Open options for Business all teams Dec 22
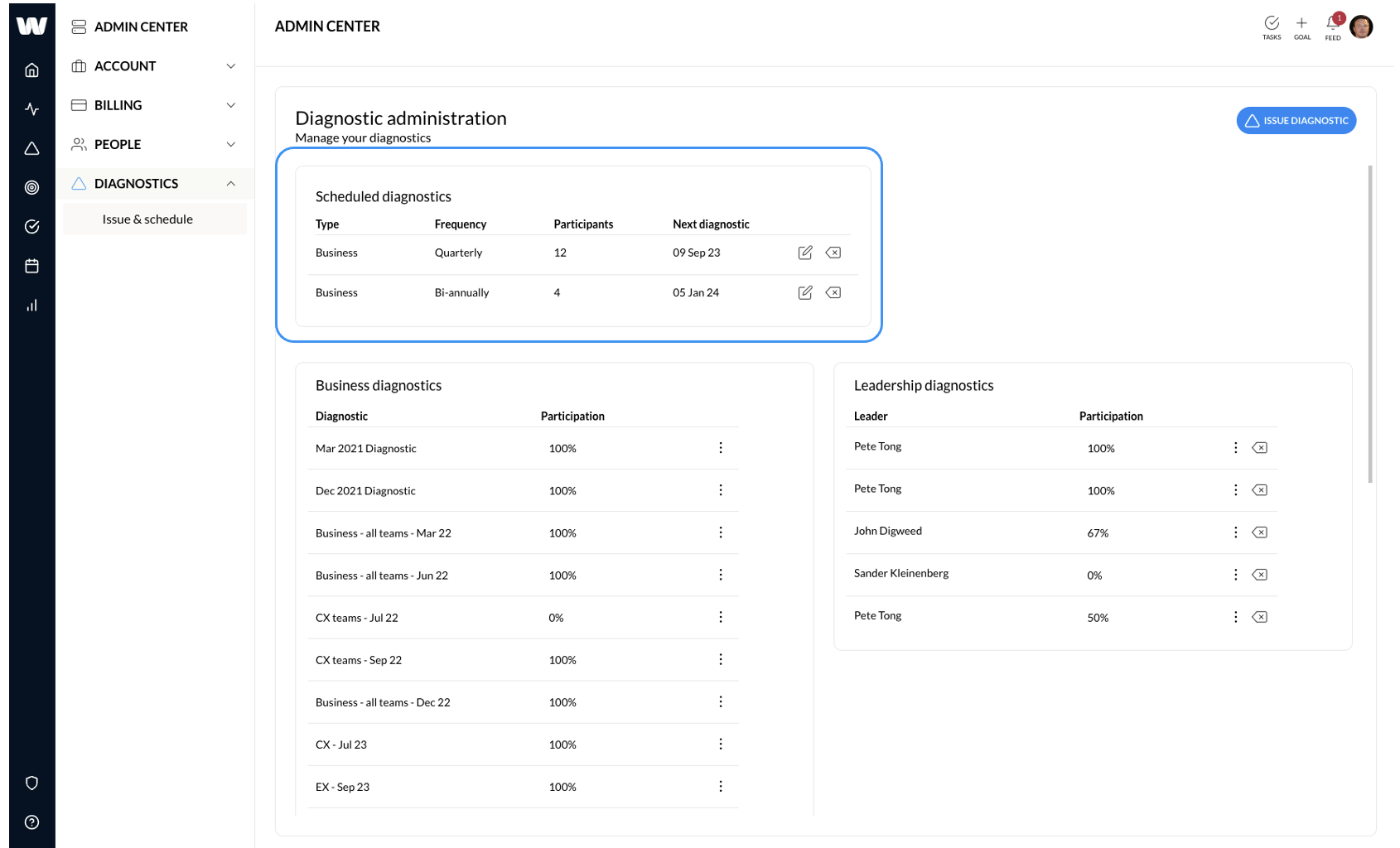1400x848 pixels. tap(721, 701)
